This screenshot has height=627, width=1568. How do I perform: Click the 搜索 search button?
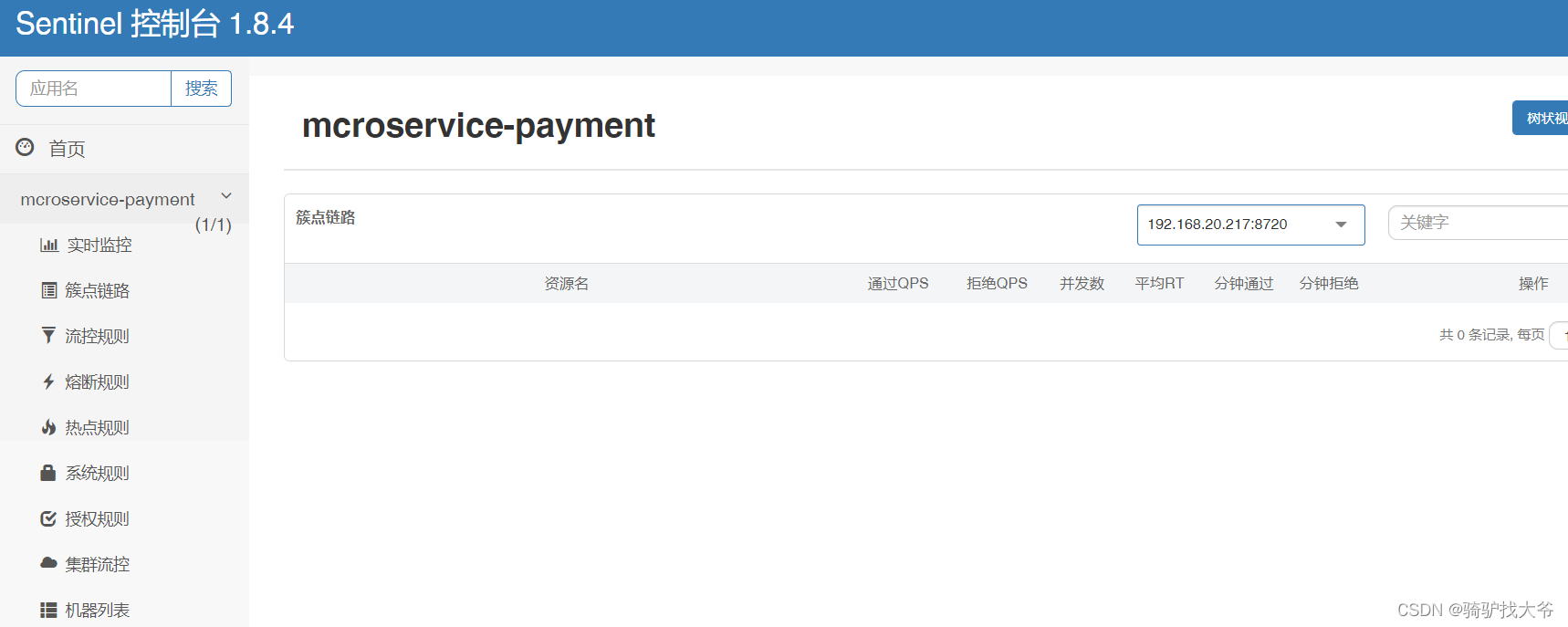(x=201, y=89)
